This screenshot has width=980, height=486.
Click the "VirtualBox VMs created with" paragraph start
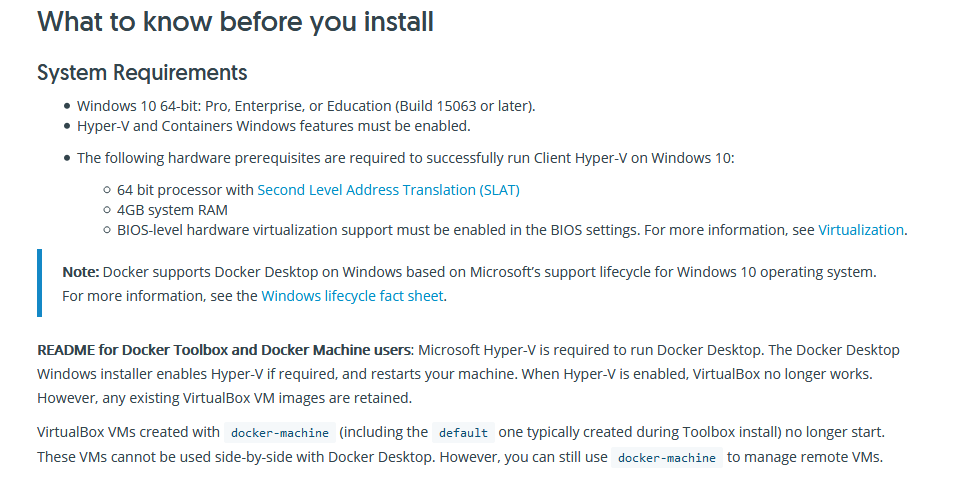coord(128,432)
